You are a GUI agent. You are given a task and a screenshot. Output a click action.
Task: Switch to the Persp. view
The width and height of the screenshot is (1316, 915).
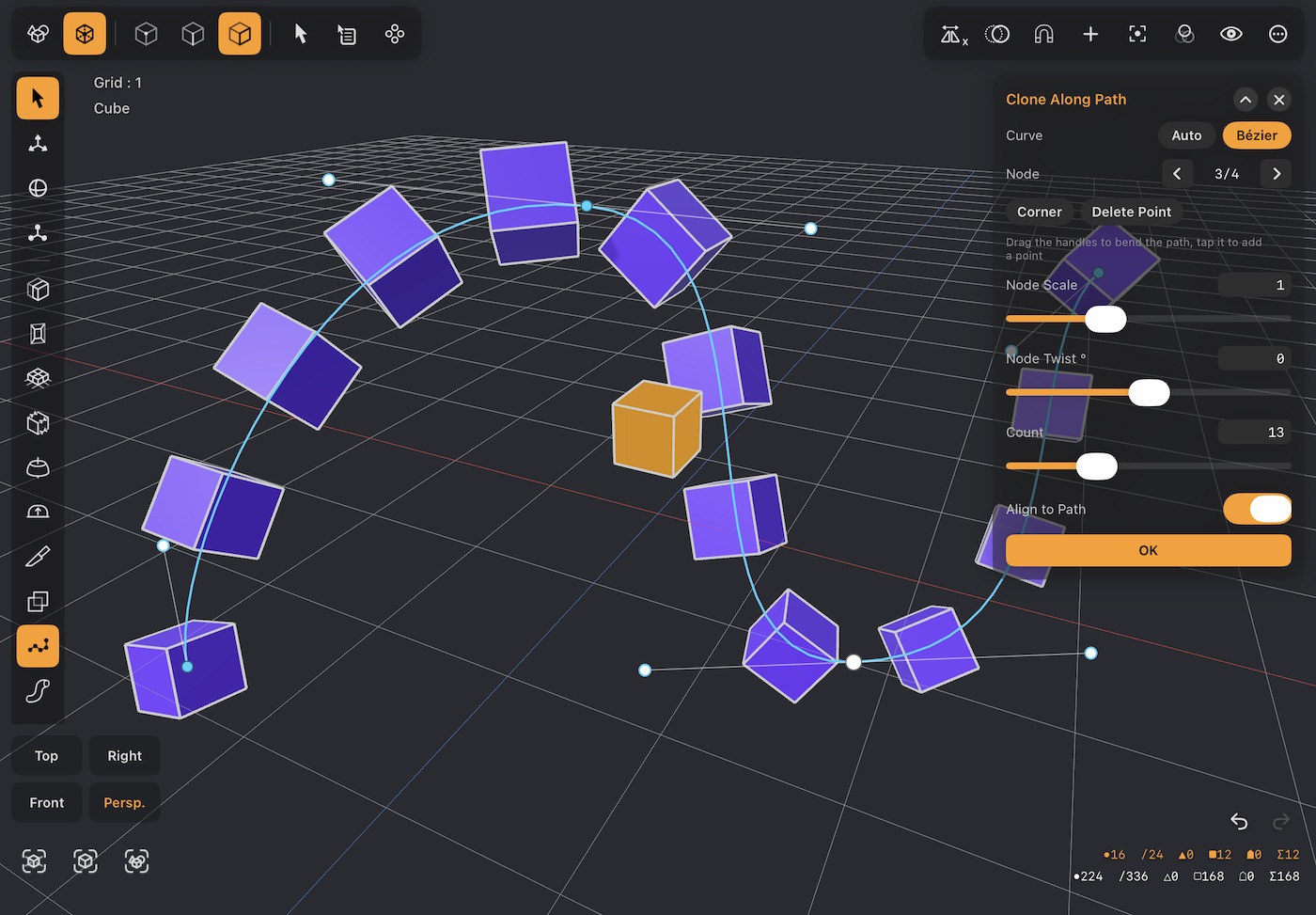point(124,802)
